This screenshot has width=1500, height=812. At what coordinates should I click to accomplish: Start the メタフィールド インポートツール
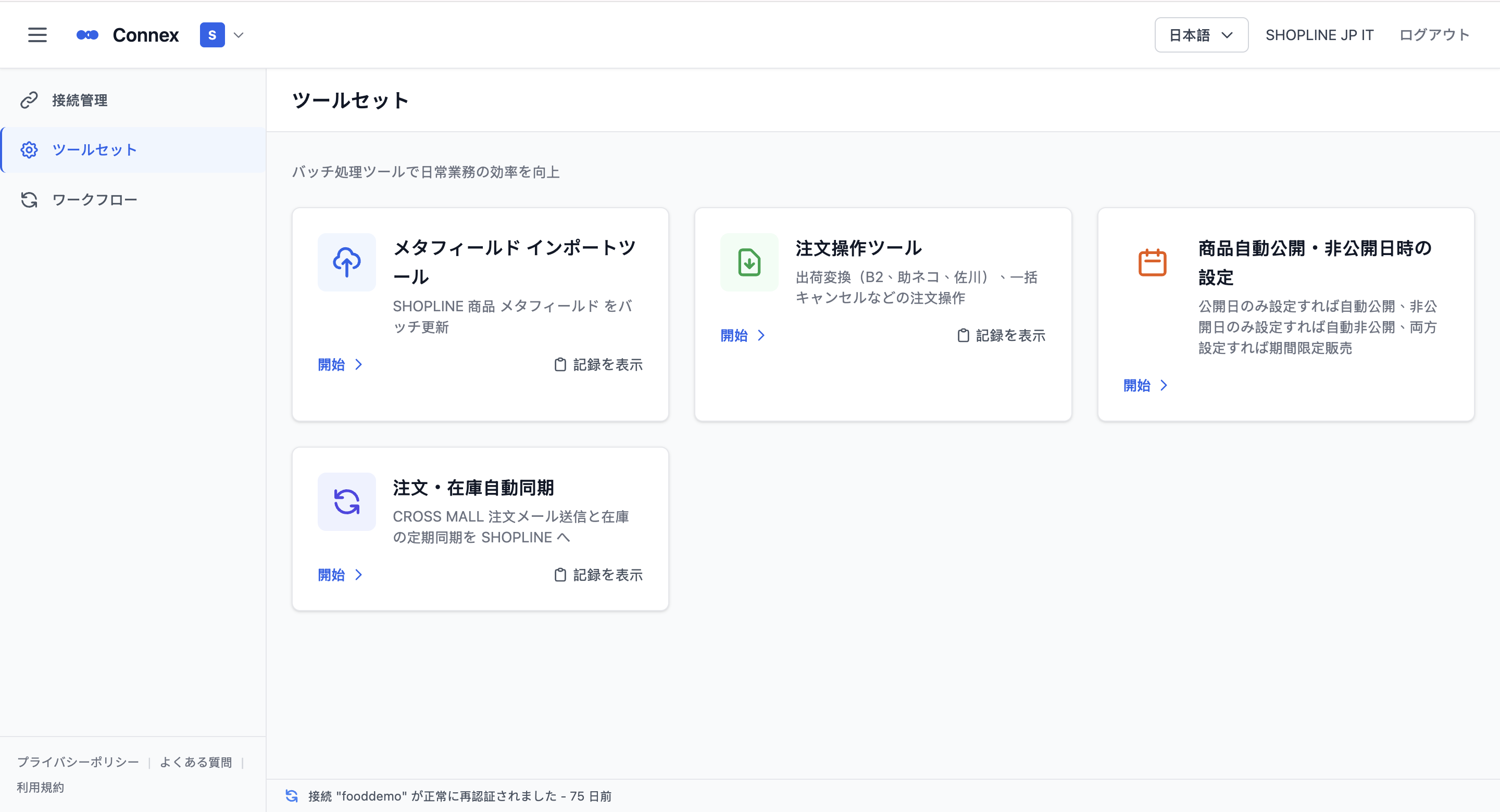click(x=341, y=364)
